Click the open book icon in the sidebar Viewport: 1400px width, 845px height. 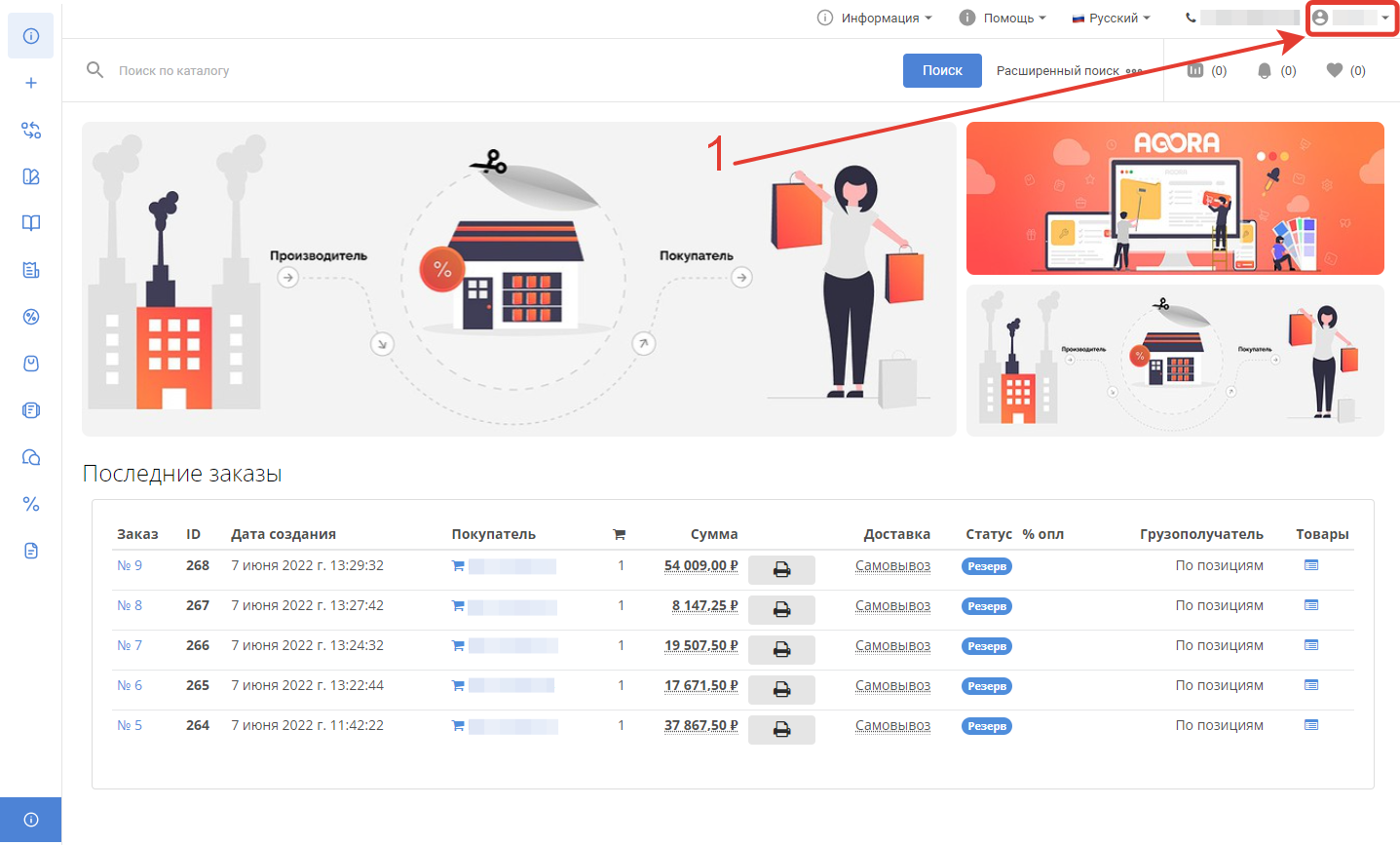click(31, 223)
